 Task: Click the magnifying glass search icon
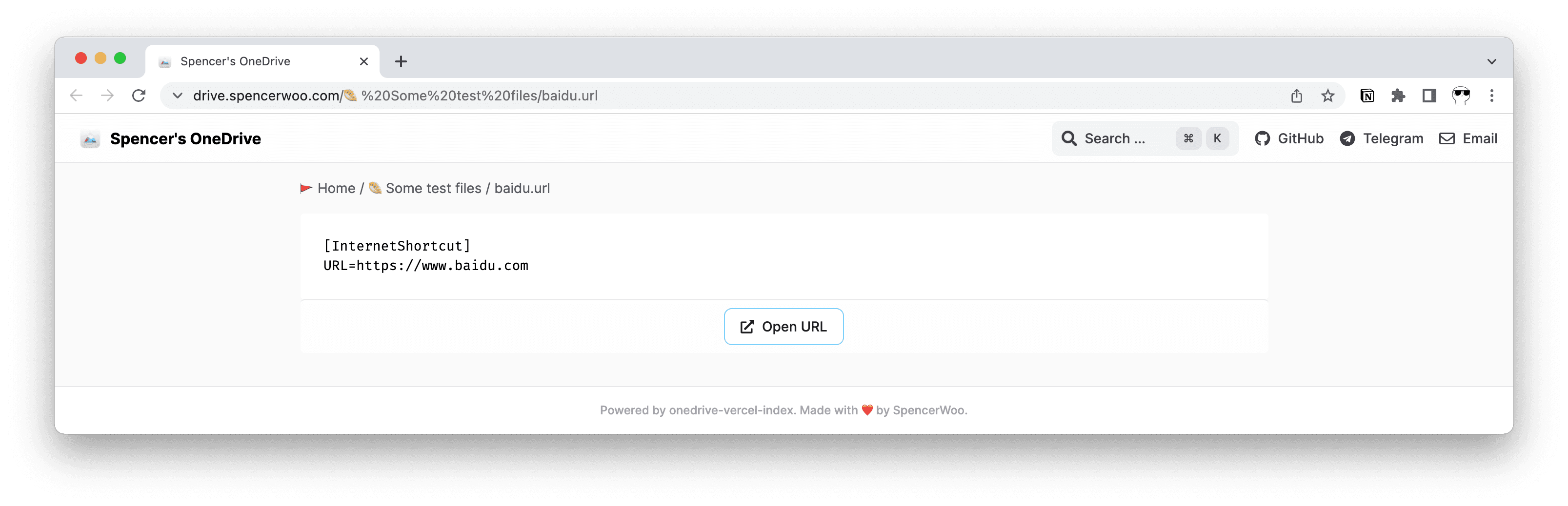1069,138
